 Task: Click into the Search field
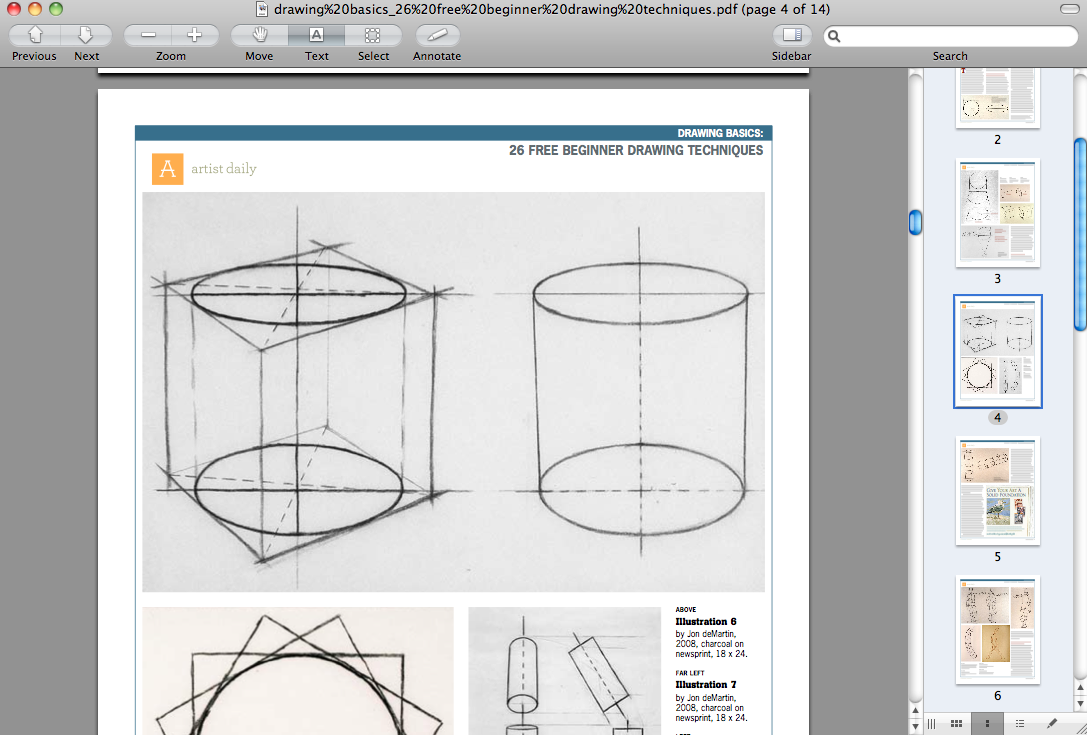(950, 36)
